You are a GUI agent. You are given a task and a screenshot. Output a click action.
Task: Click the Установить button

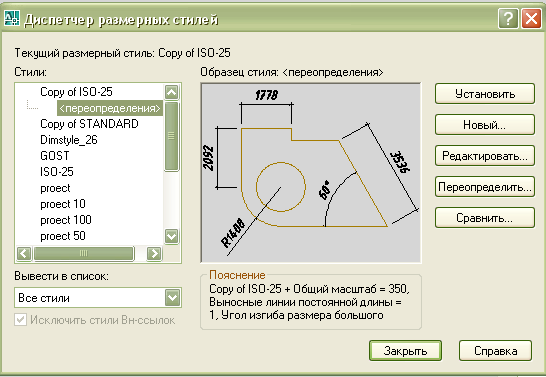pyautogui.click(x=485, y=94)
